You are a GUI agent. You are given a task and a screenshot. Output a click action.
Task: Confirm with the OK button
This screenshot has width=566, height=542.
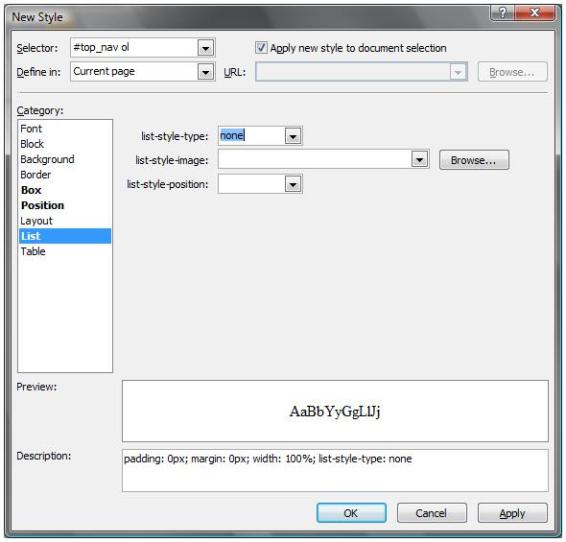click(351, 513)
